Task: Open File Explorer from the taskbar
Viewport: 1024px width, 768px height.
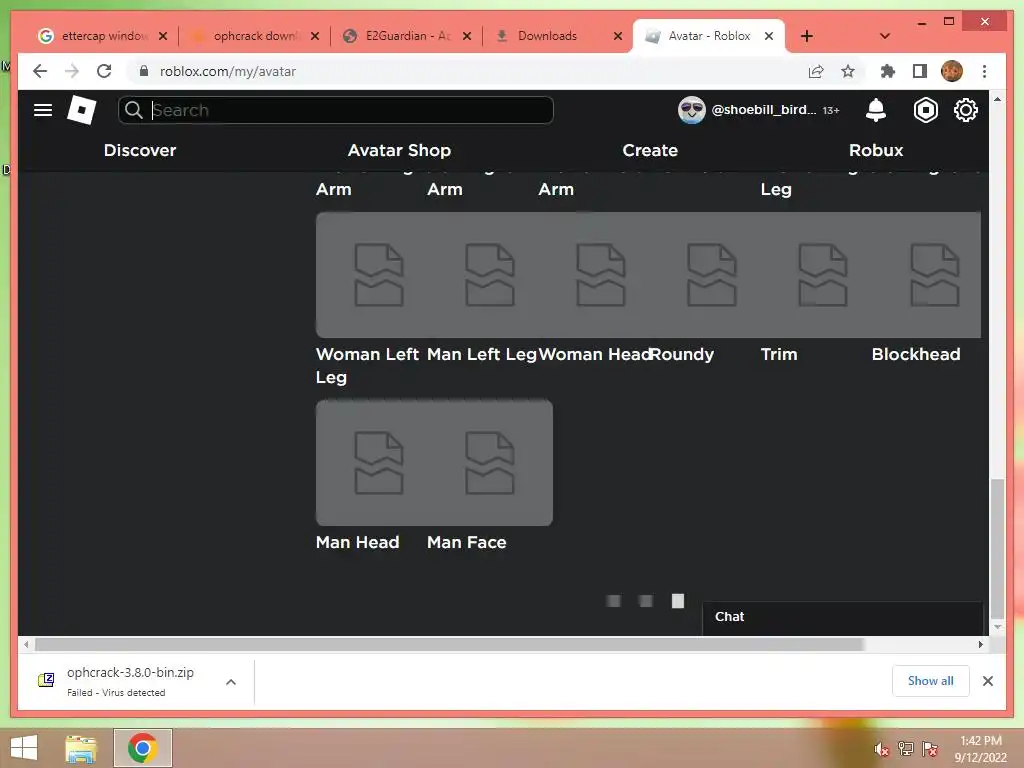Action: pos(81,748)
